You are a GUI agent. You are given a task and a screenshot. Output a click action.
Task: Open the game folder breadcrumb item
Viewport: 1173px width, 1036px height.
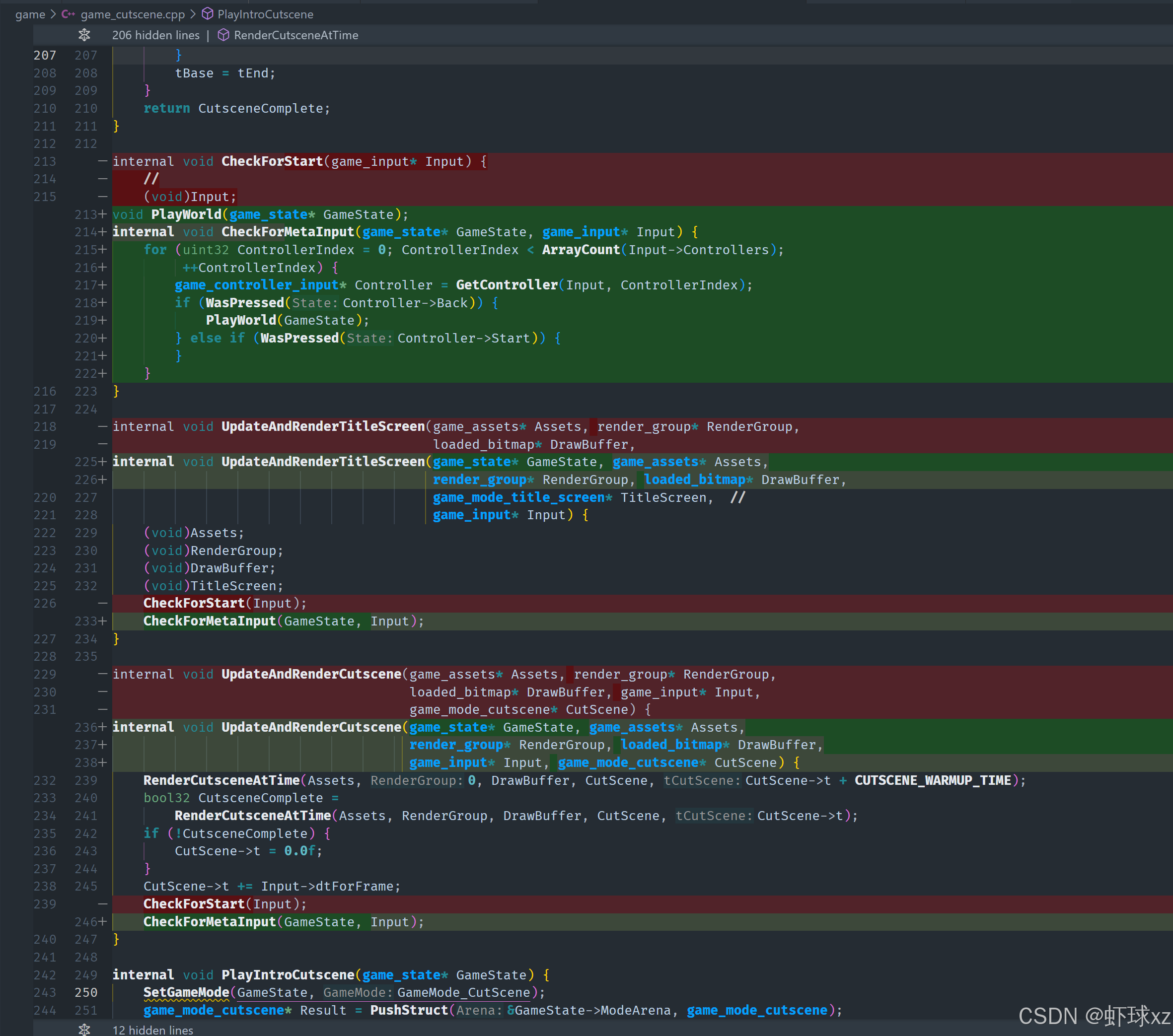[x=30, y=14]
